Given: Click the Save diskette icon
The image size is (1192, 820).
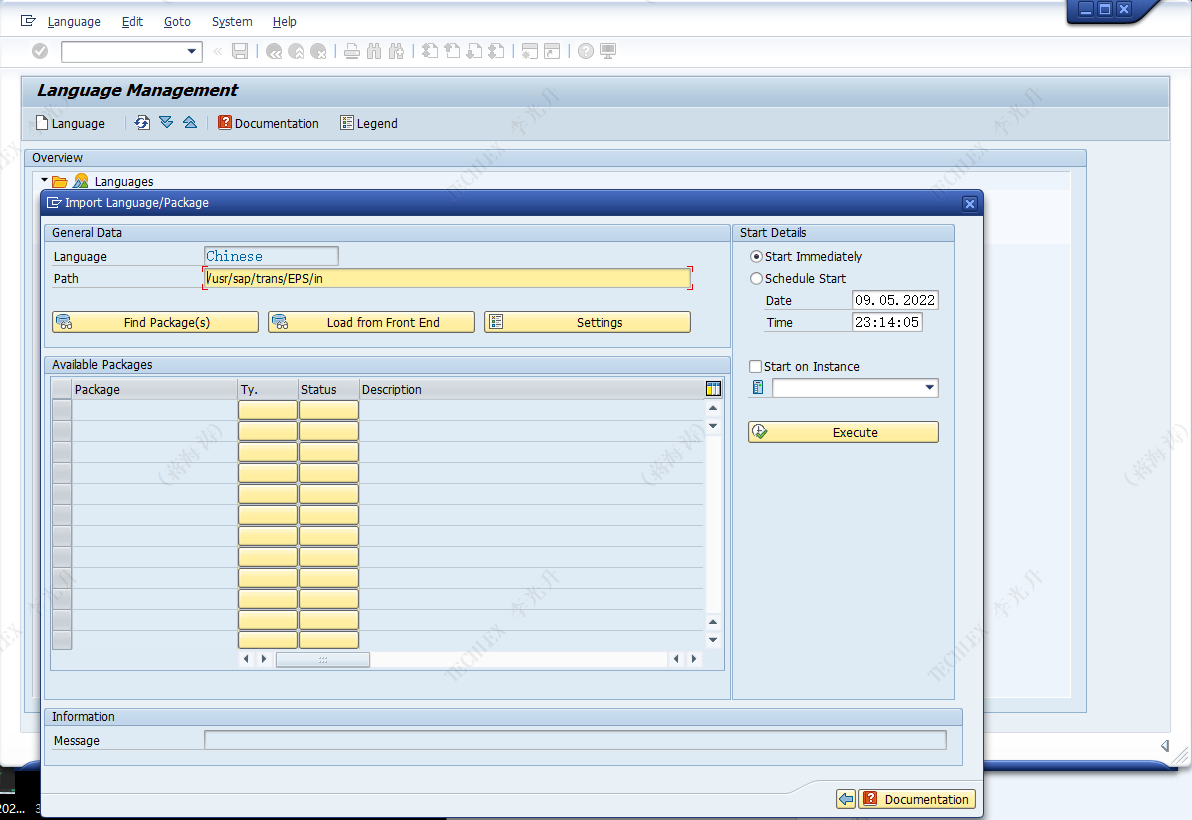Looking at the screenshot, I should pos(240,51).
